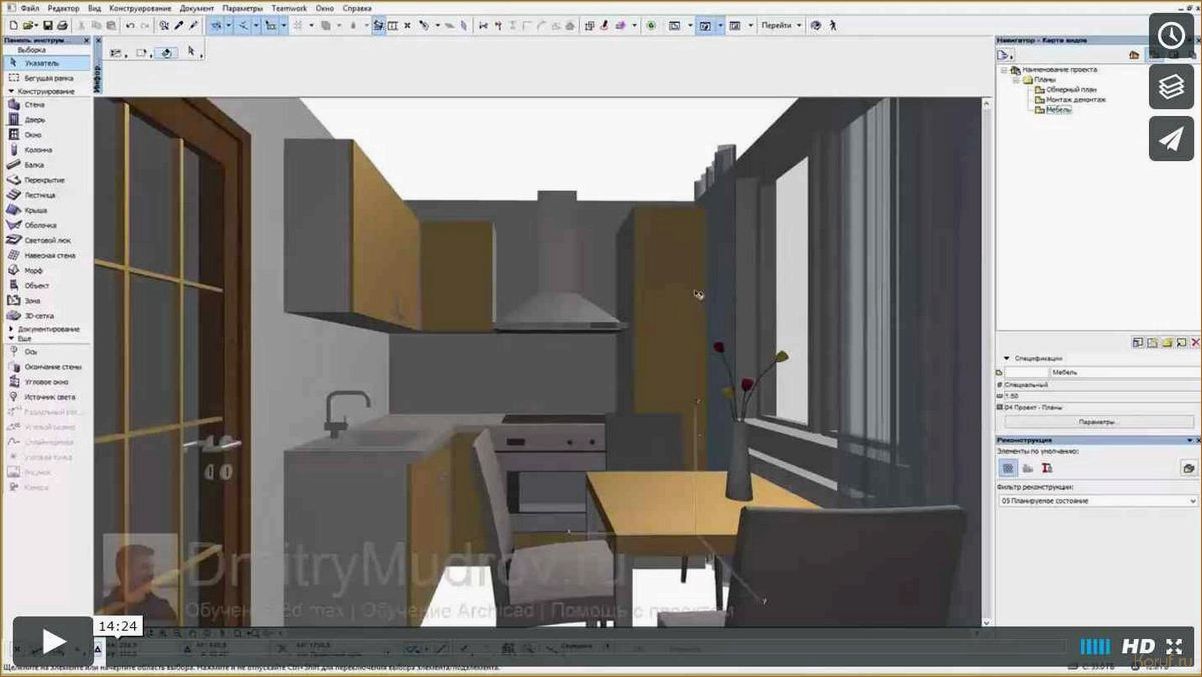This screenshot has height=677, width=1202.
Task: Choose the Лестница (Stair) tool
Action: 38,194
